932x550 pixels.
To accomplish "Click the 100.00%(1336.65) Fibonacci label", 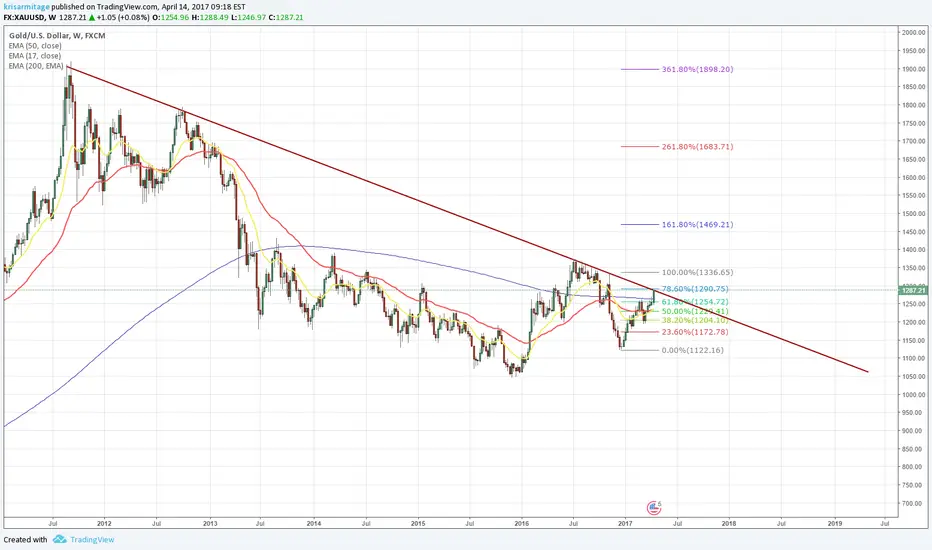I will [x=697, y=272].
